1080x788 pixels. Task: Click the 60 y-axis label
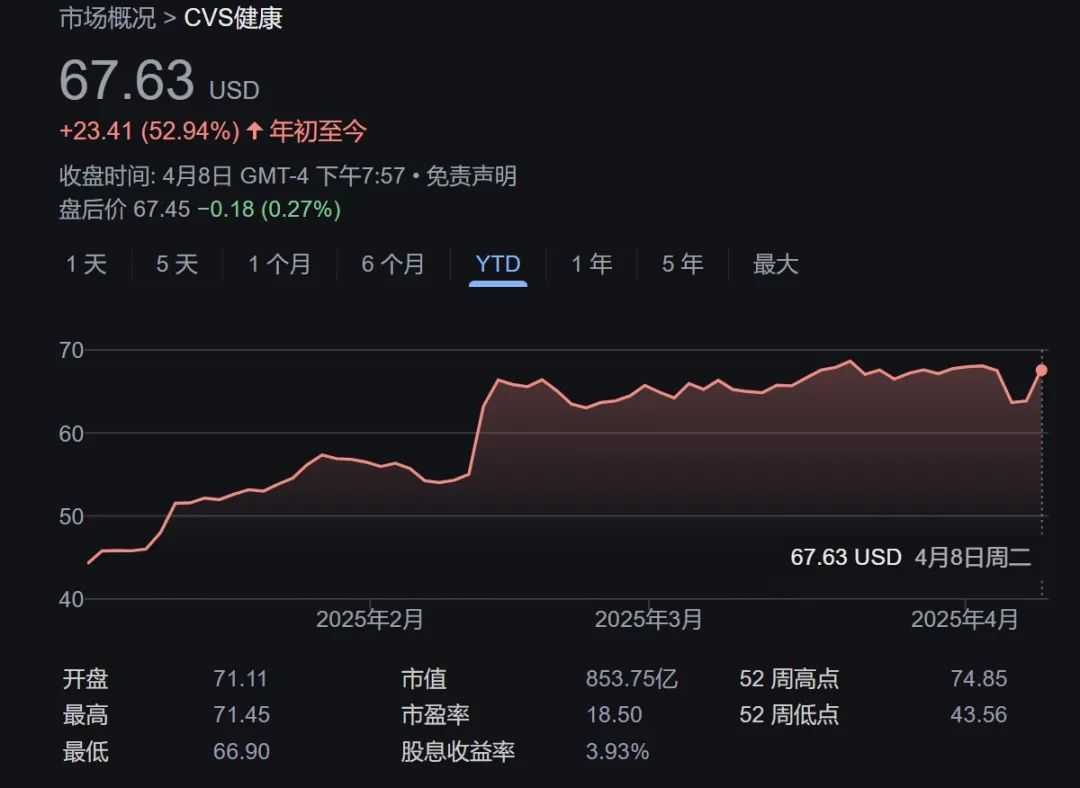(x=72, y=434)
